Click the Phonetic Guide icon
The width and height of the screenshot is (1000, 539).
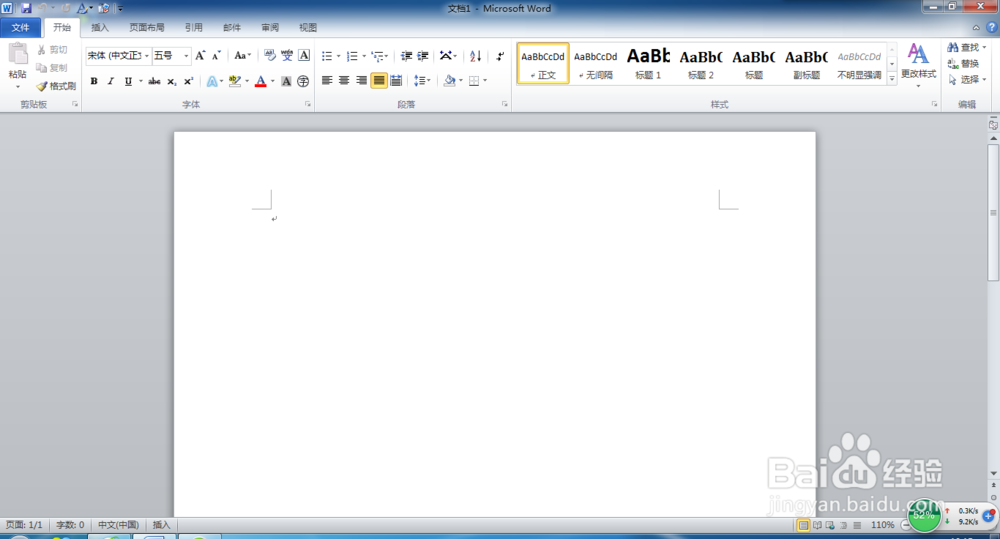(x=287, y=55)
